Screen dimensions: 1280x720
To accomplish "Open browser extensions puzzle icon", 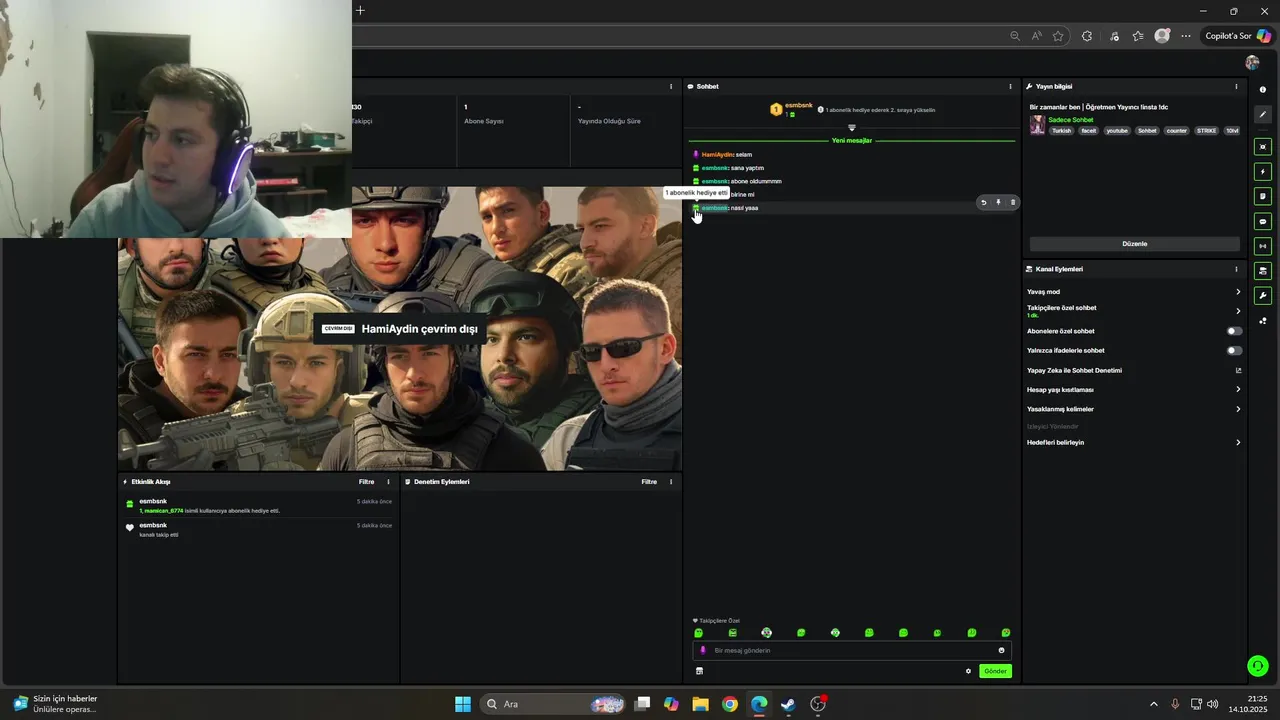I will (x=1087, y=36).
